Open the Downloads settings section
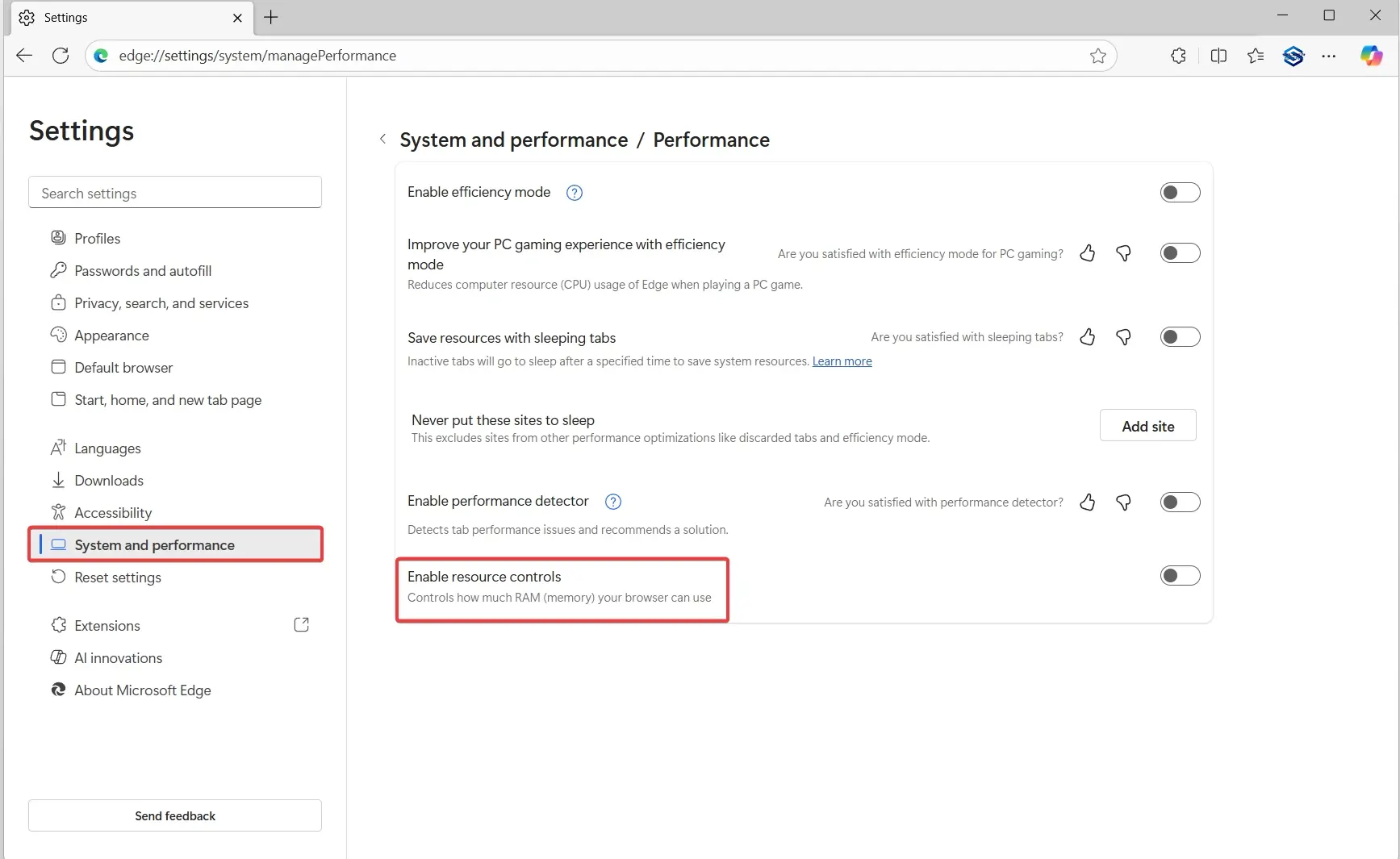Screen dimensions: 1400x859 tap(108, 480)
